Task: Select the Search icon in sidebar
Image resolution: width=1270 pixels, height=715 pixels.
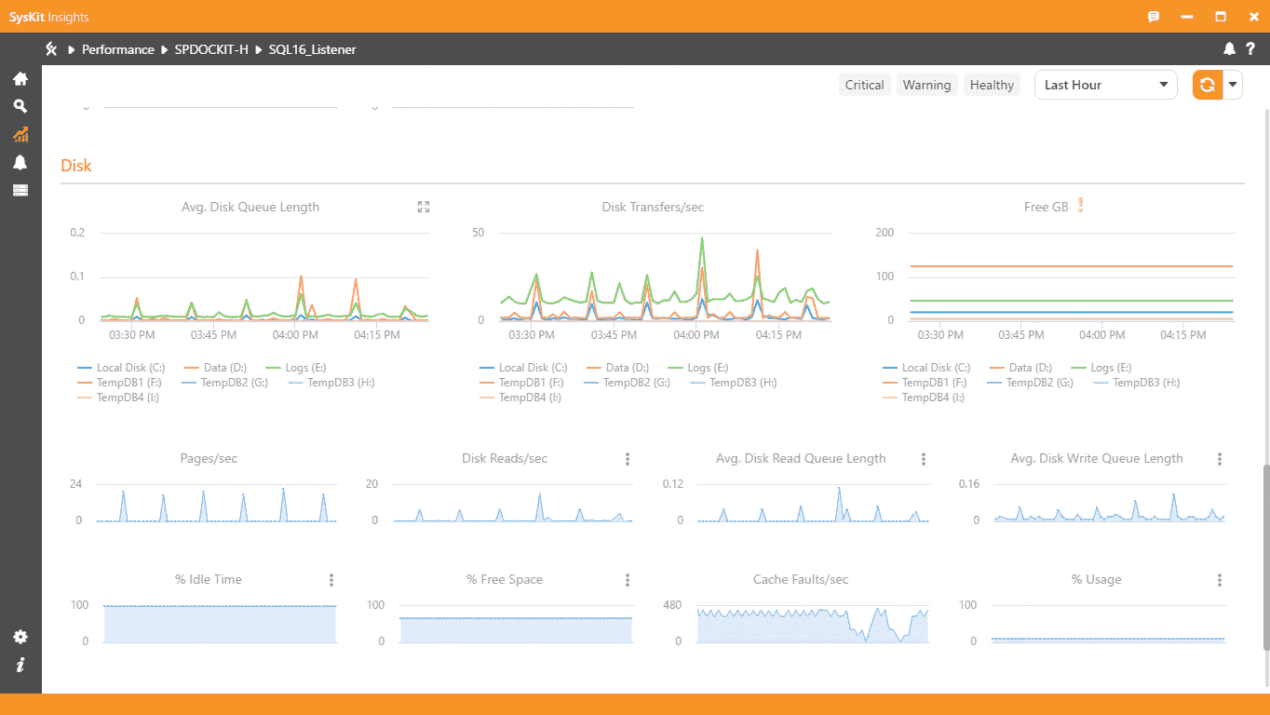Action: [x=20, y=106]
